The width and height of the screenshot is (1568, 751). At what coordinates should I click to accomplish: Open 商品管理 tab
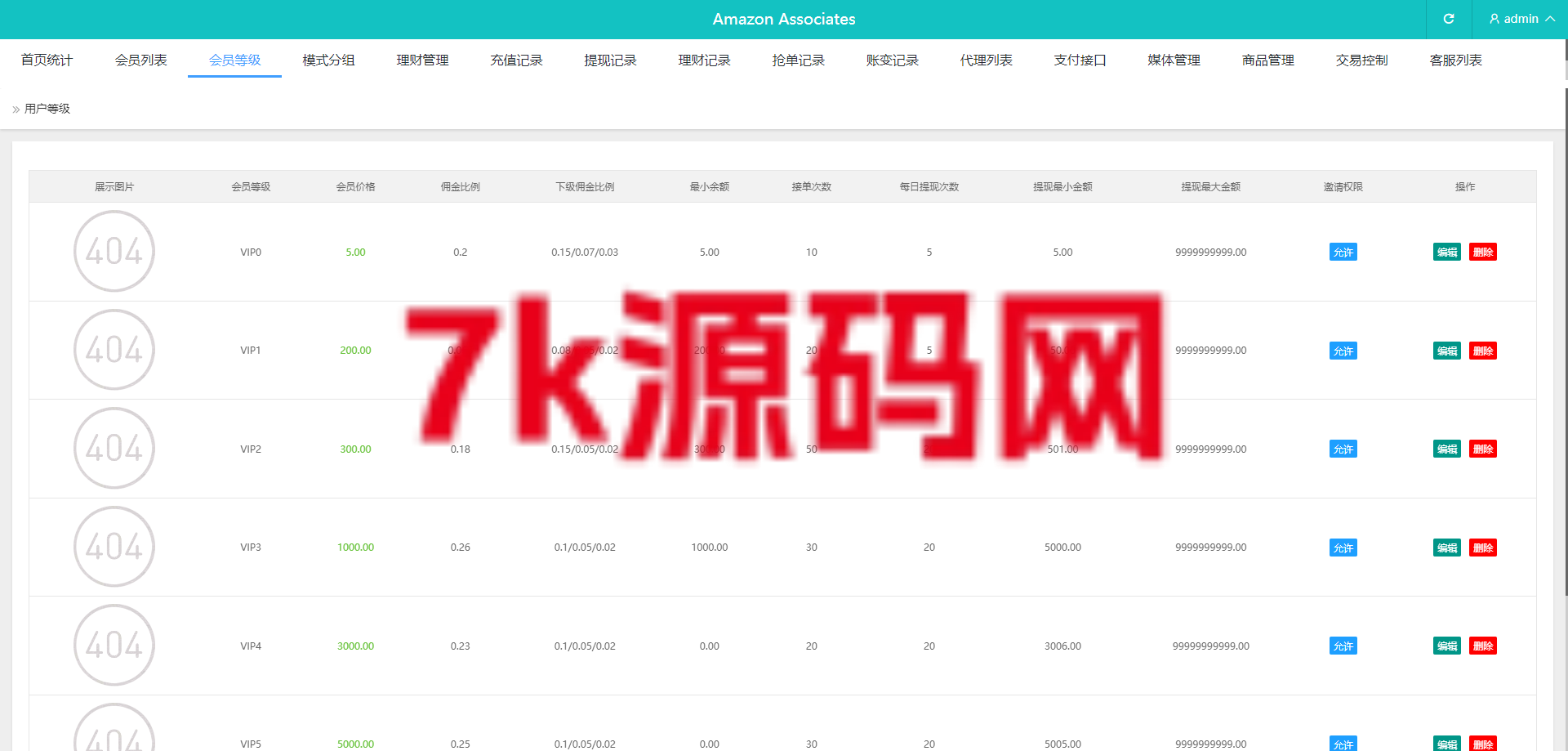point(1267,60)
